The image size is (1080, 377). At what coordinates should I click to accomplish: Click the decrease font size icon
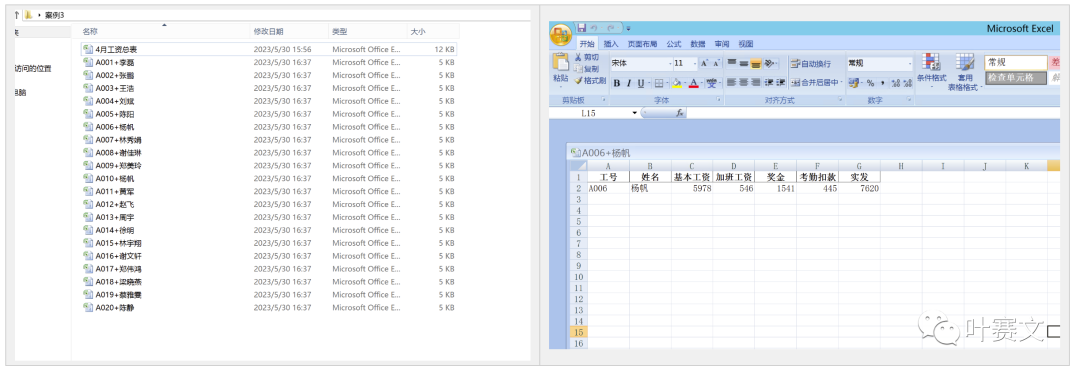[716, 63]
